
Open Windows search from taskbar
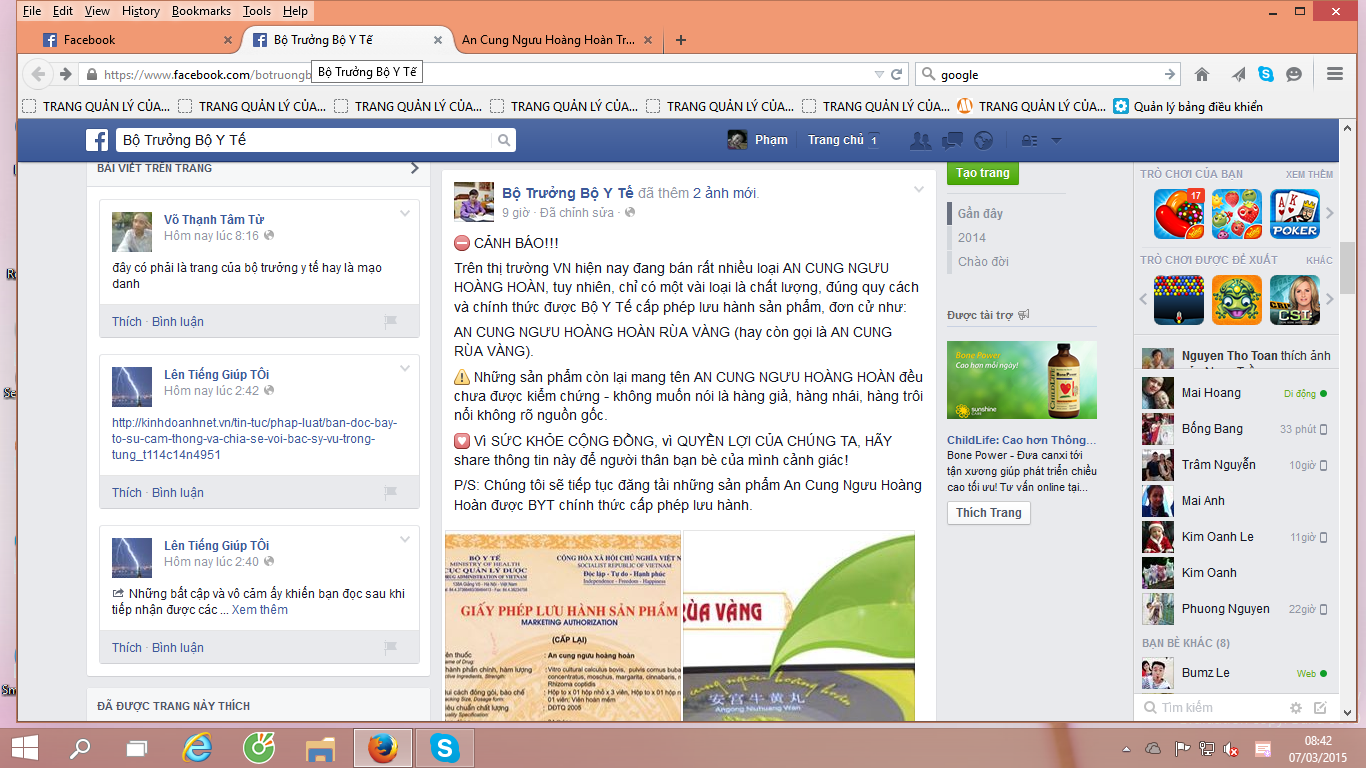pyautogui.click(x=79, y=748)
